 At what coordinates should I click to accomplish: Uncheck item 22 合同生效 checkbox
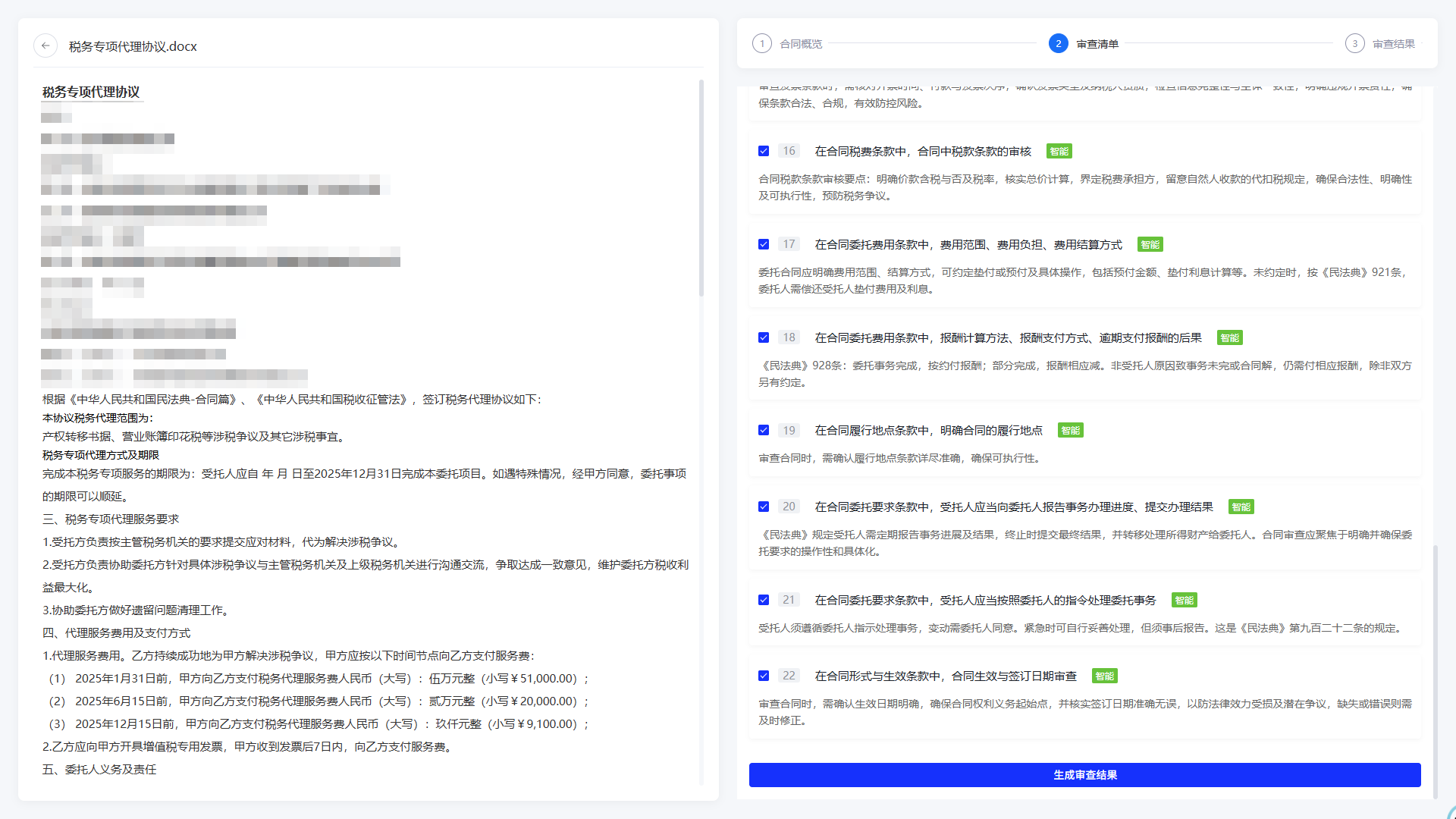[764, 676]
